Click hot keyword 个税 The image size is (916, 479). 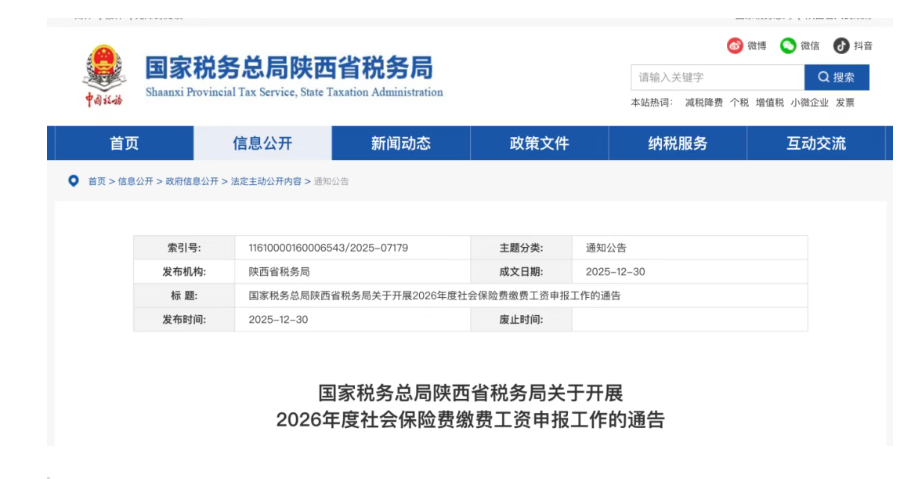739,103
